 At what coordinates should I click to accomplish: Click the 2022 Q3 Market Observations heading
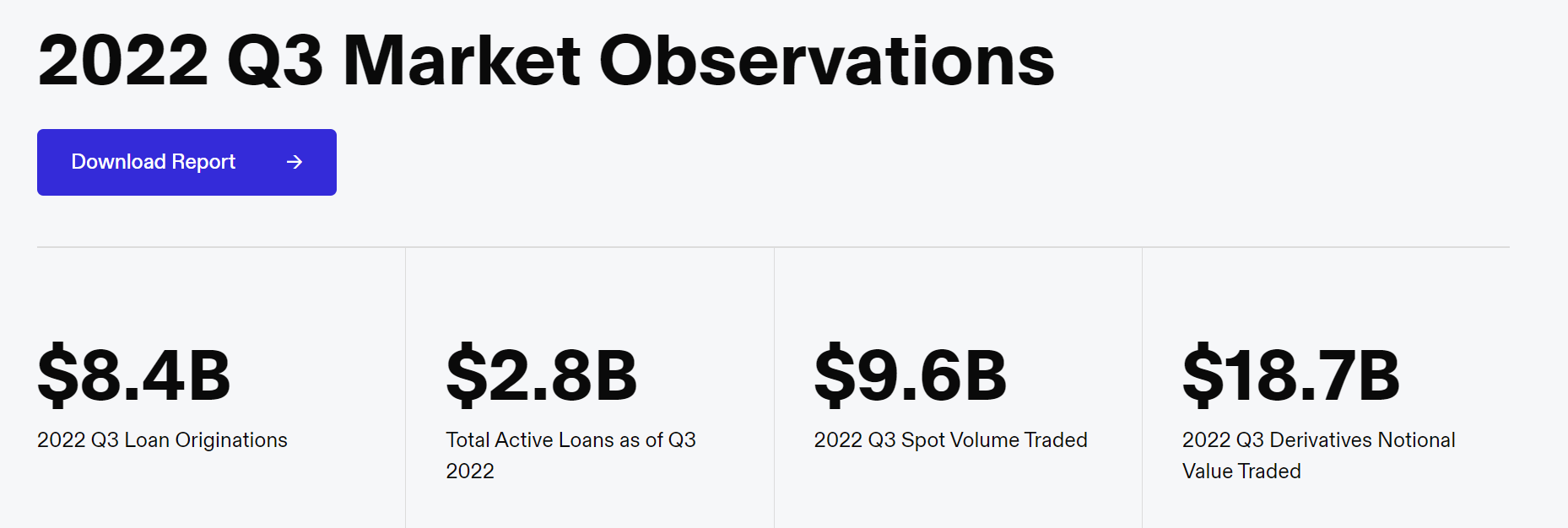546,61
